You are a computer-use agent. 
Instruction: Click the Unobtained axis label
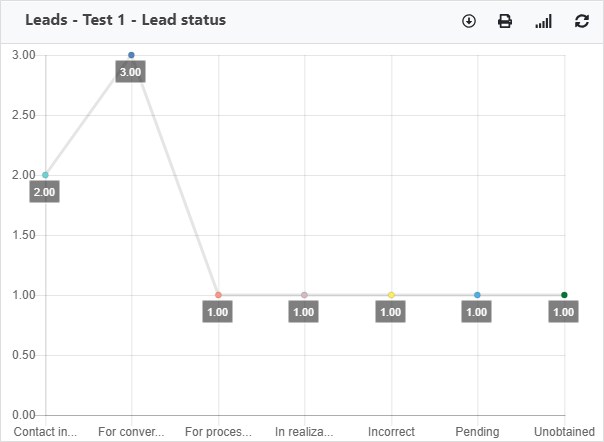coord(564,432)
